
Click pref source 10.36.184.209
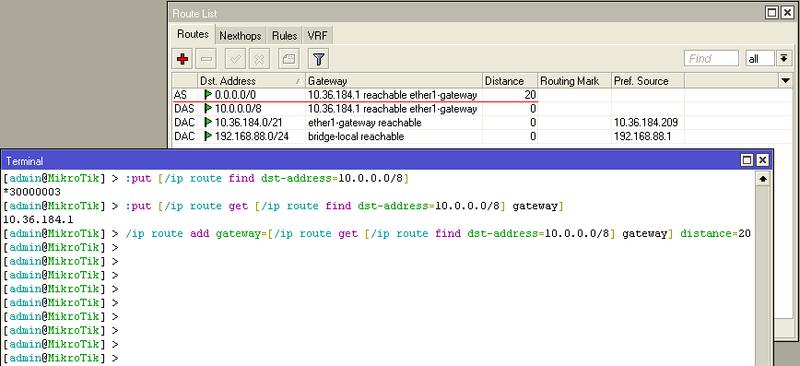(x=645, y=123)
